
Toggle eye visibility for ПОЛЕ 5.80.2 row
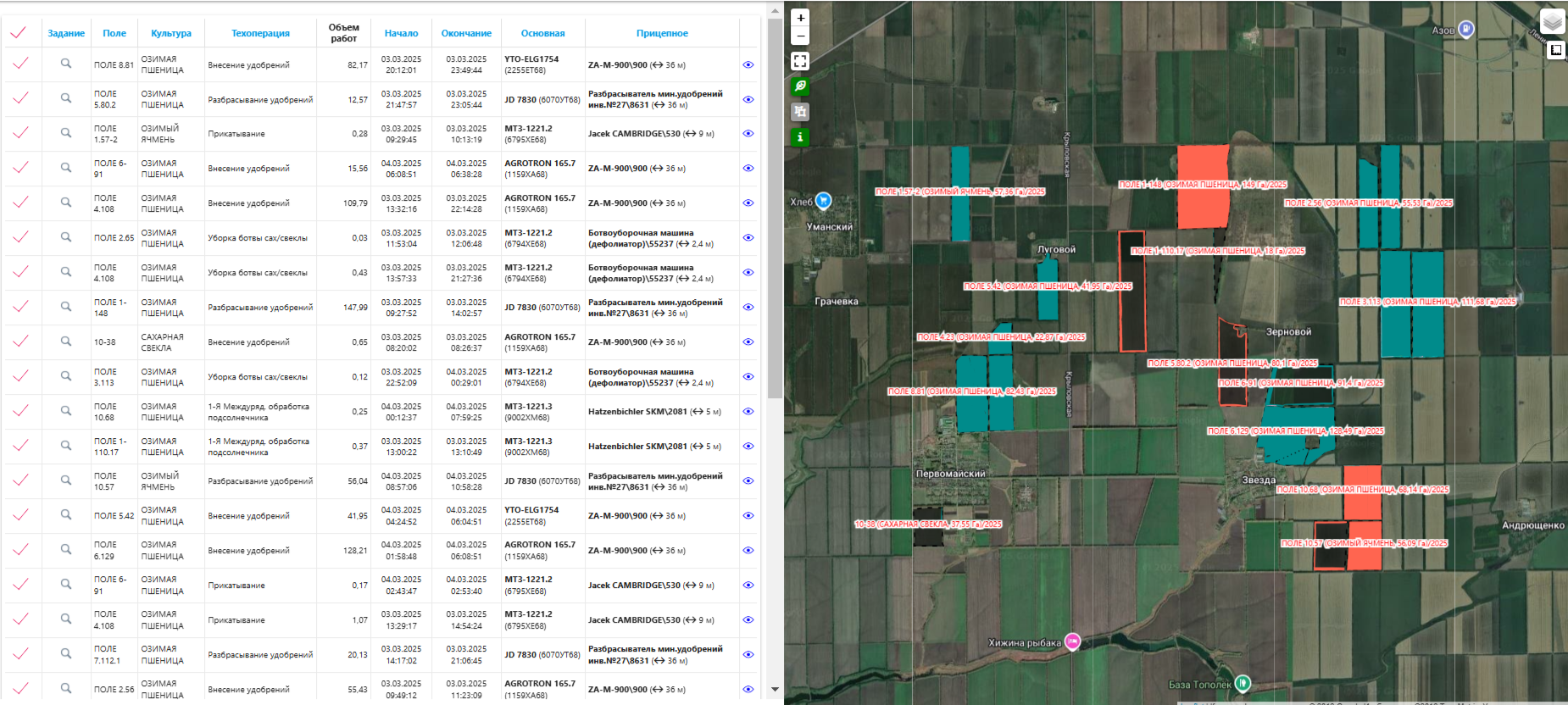(x=748, y=99)
